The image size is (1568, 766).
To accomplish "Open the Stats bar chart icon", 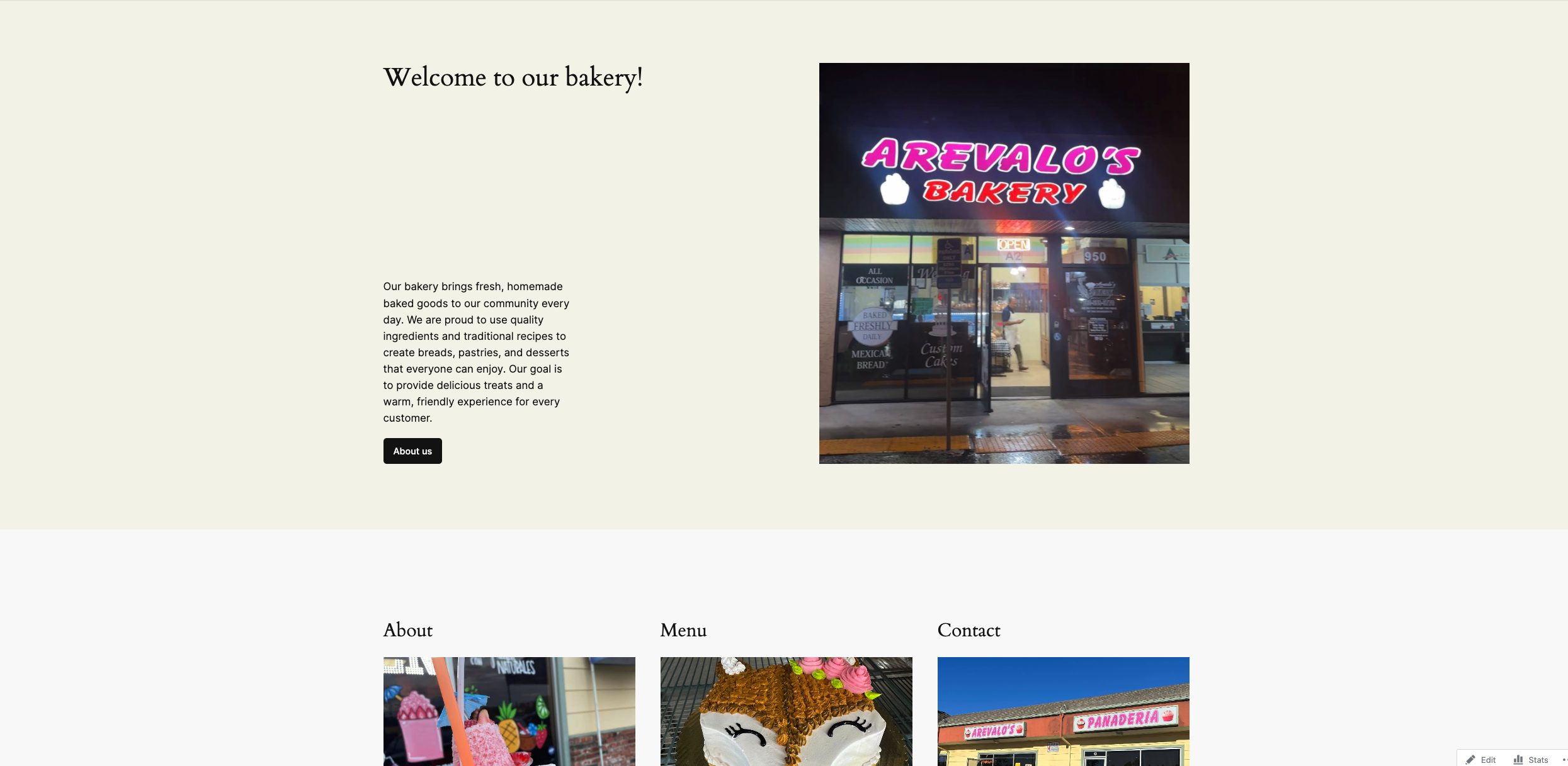I will (x=1518, y=760).
